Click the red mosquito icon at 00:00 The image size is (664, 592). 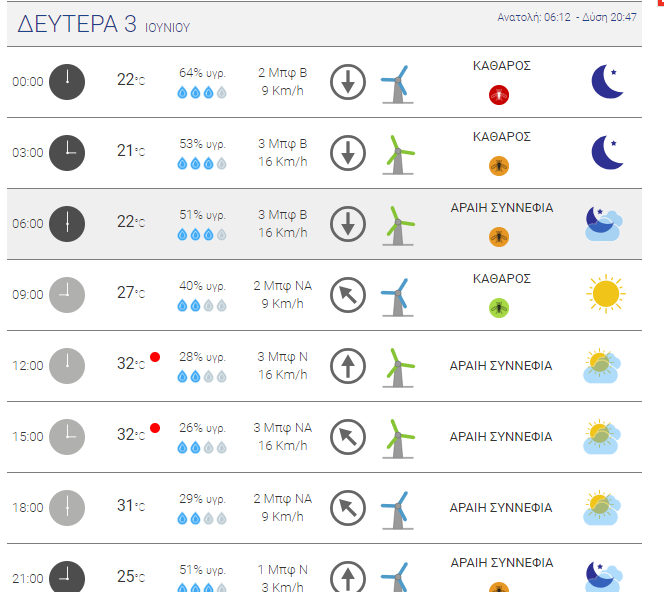pyautogui.click(x=499, y=95)
